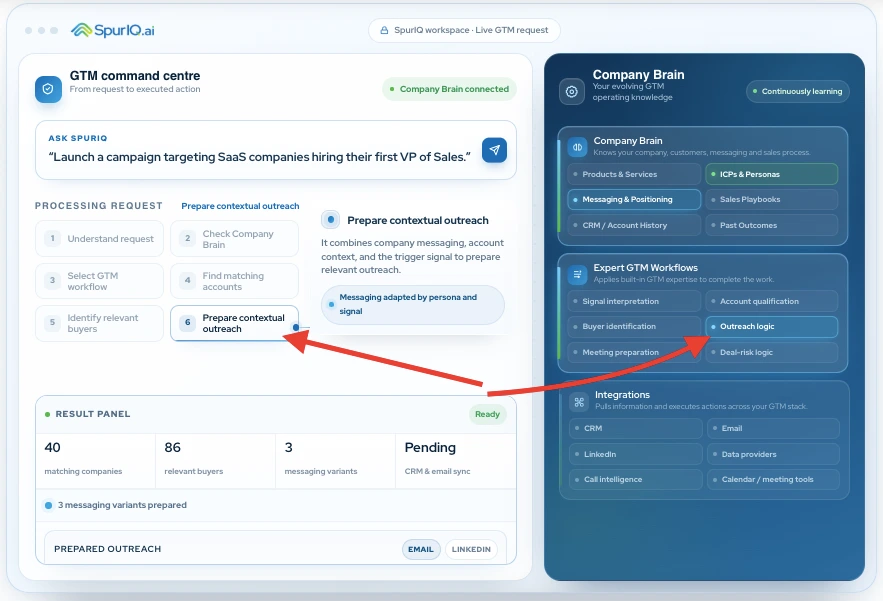Select Sales Playbooks chip
Screen dimensions: 883x601
(771, 199)
